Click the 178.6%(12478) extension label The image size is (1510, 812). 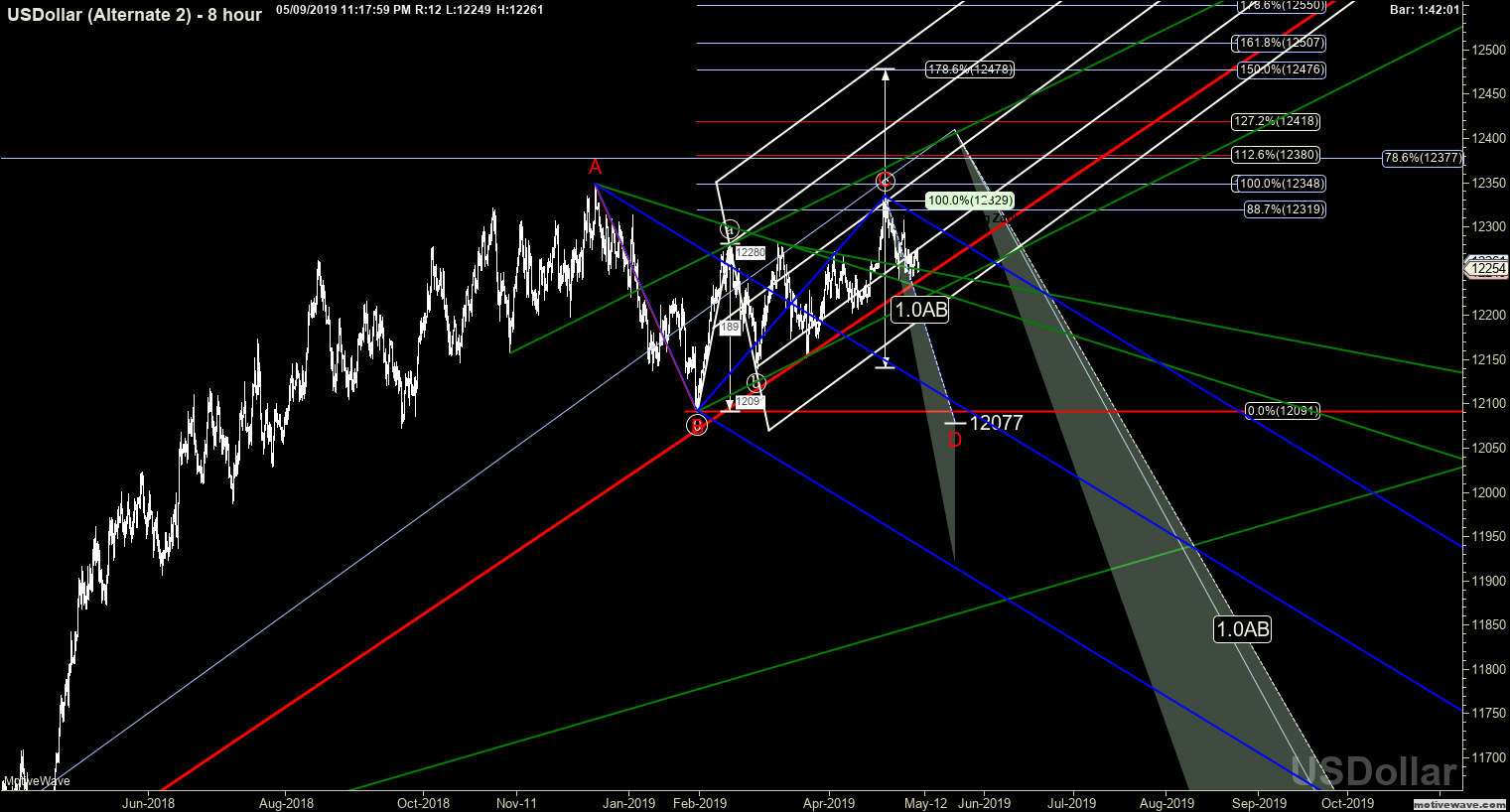tap(970, 69)
